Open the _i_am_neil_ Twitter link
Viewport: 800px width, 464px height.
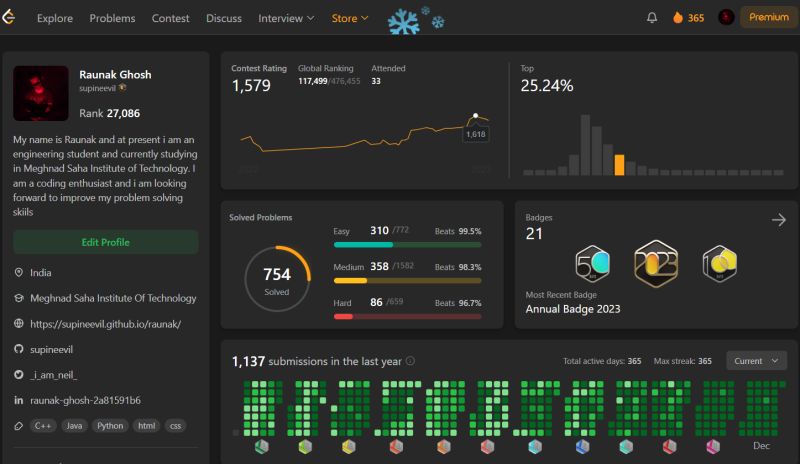[x=54, y=375]
